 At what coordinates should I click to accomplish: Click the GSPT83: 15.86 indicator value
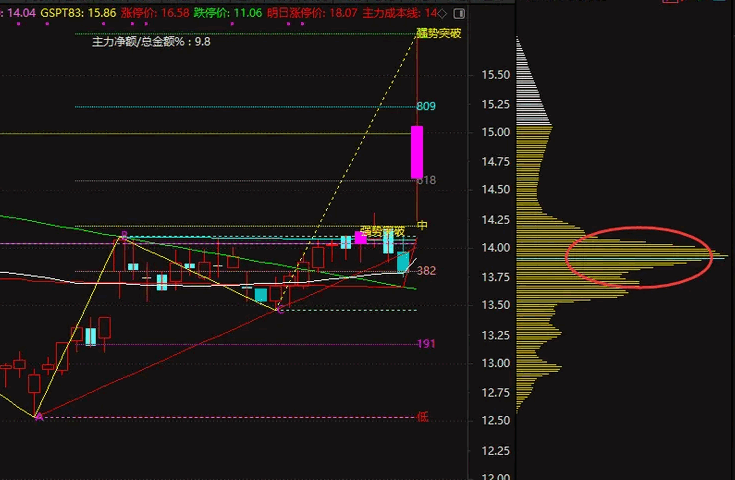tap(78, 13)
